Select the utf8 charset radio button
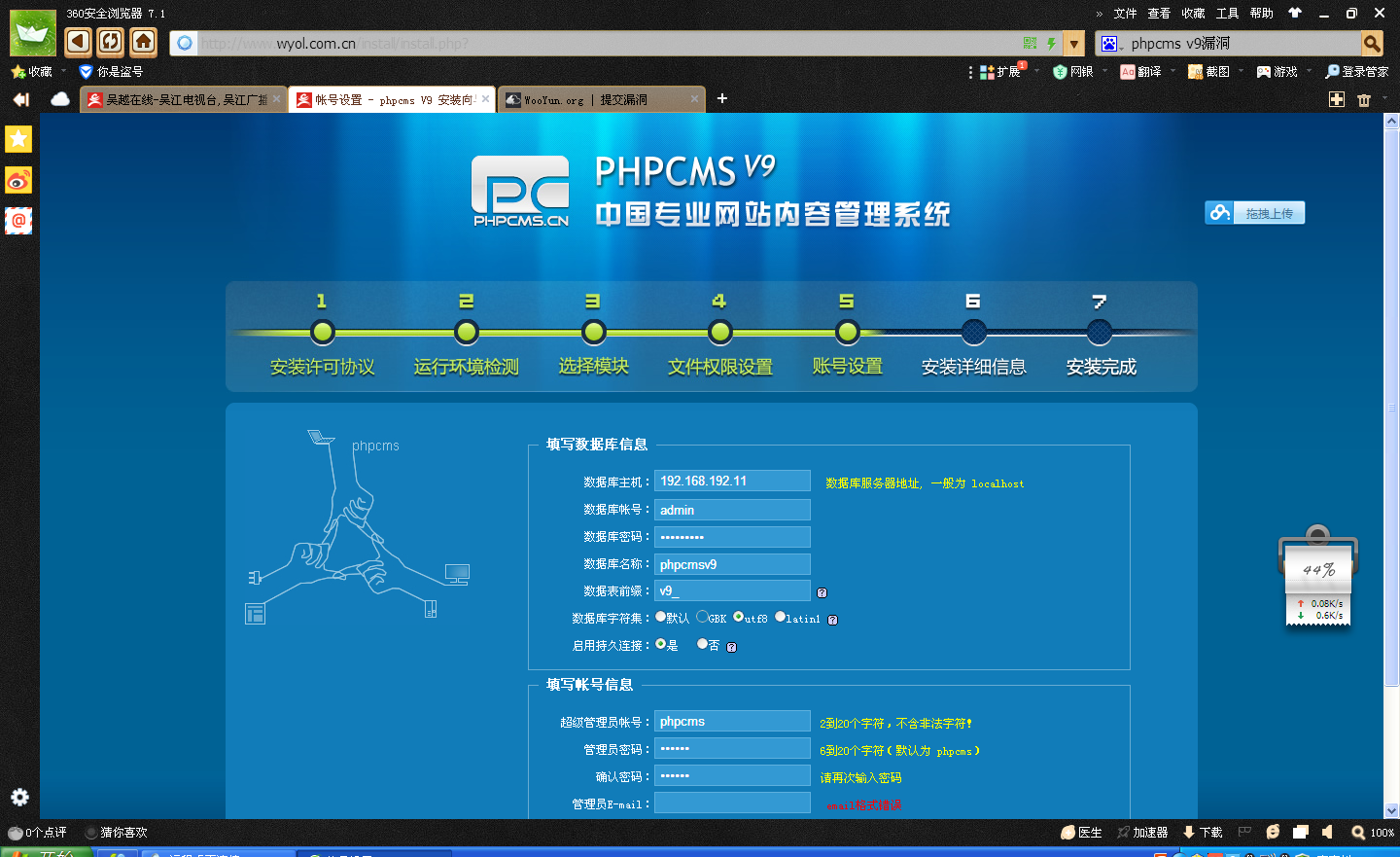 (739, 617)
